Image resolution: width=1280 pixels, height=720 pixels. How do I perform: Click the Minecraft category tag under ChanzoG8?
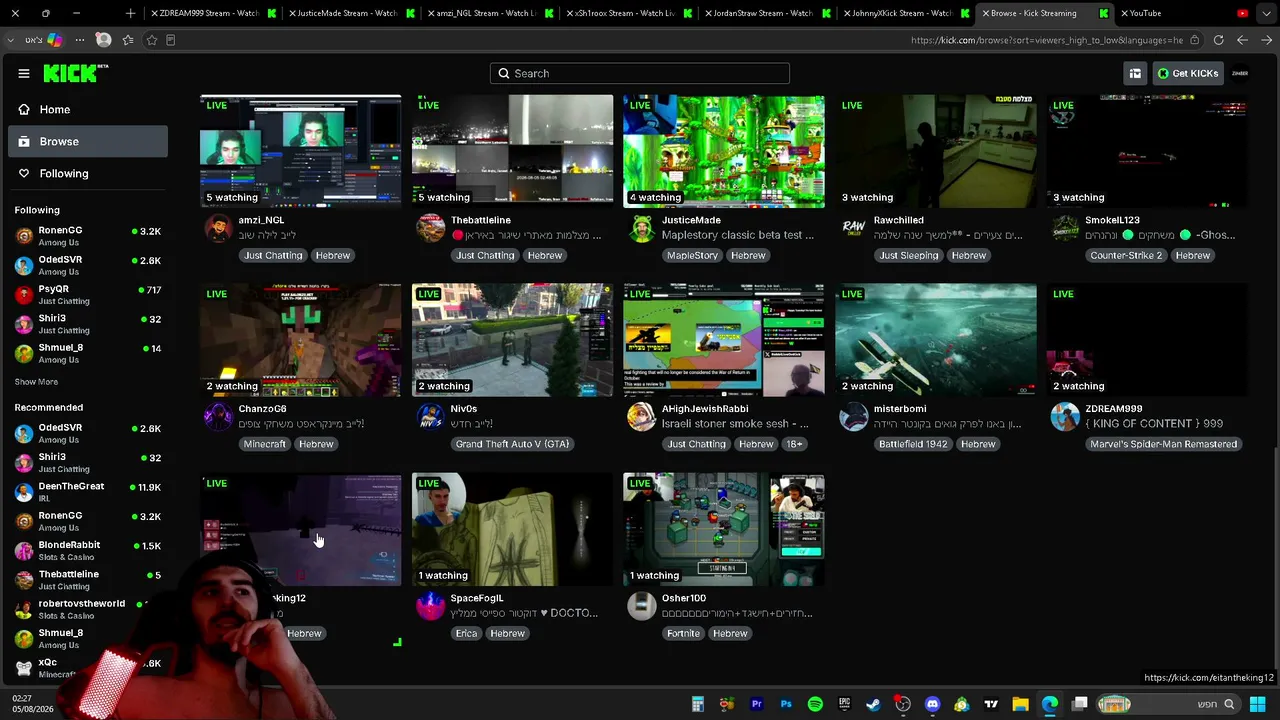[x=265, y=444]
